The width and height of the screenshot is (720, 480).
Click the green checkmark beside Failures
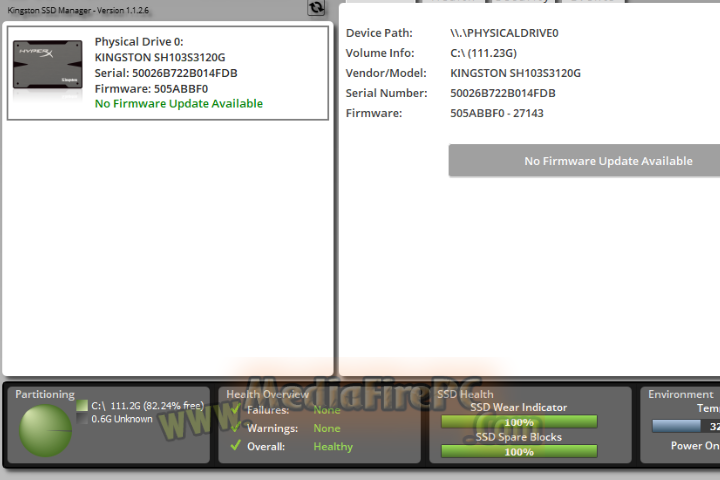coord(236,409)
